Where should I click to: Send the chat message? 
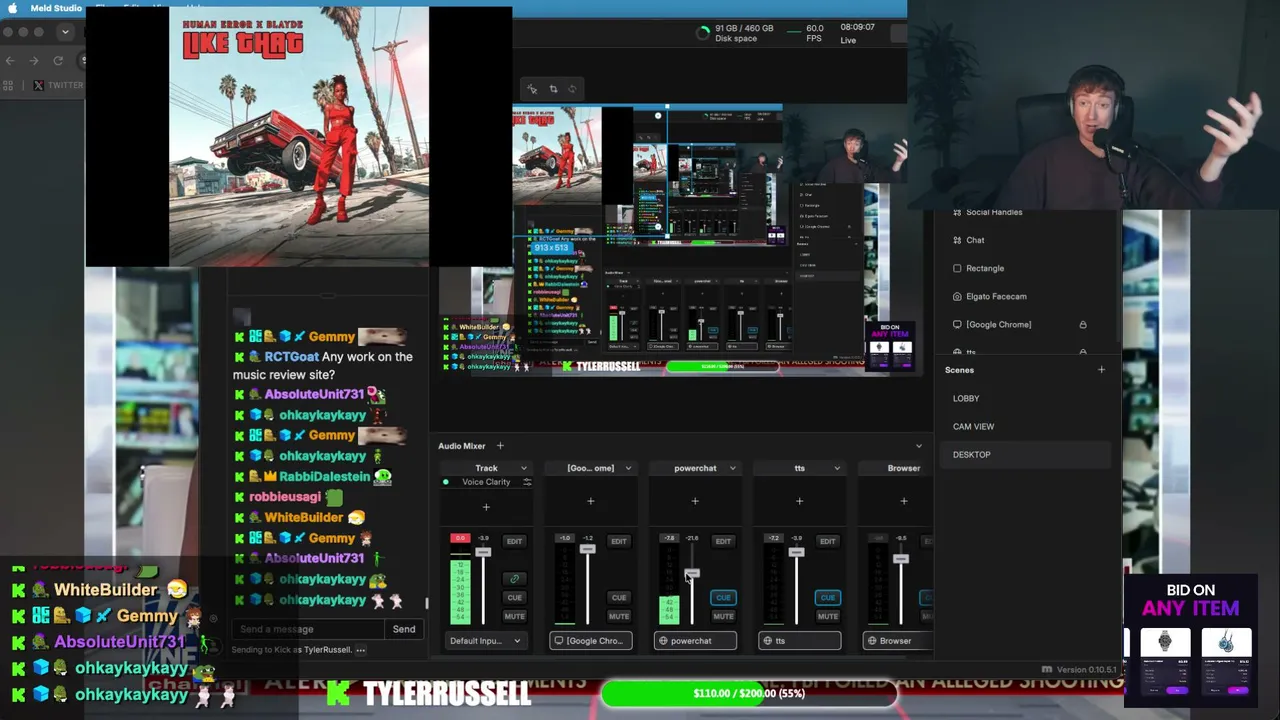[404, 629]
